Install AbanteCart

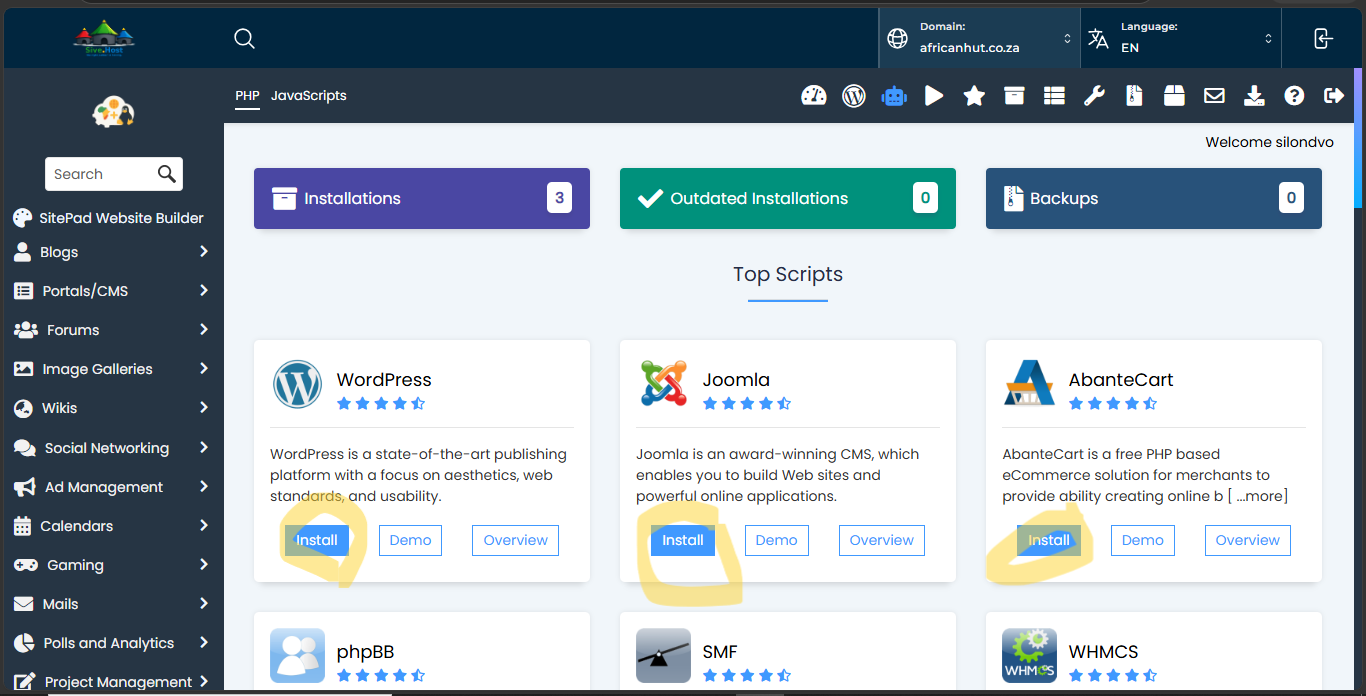click(1049, 540)
